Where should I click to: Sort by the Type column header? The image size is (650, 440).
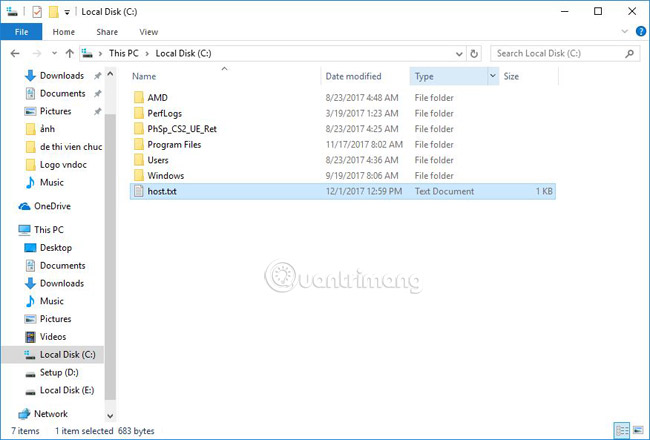click(424, 76)
